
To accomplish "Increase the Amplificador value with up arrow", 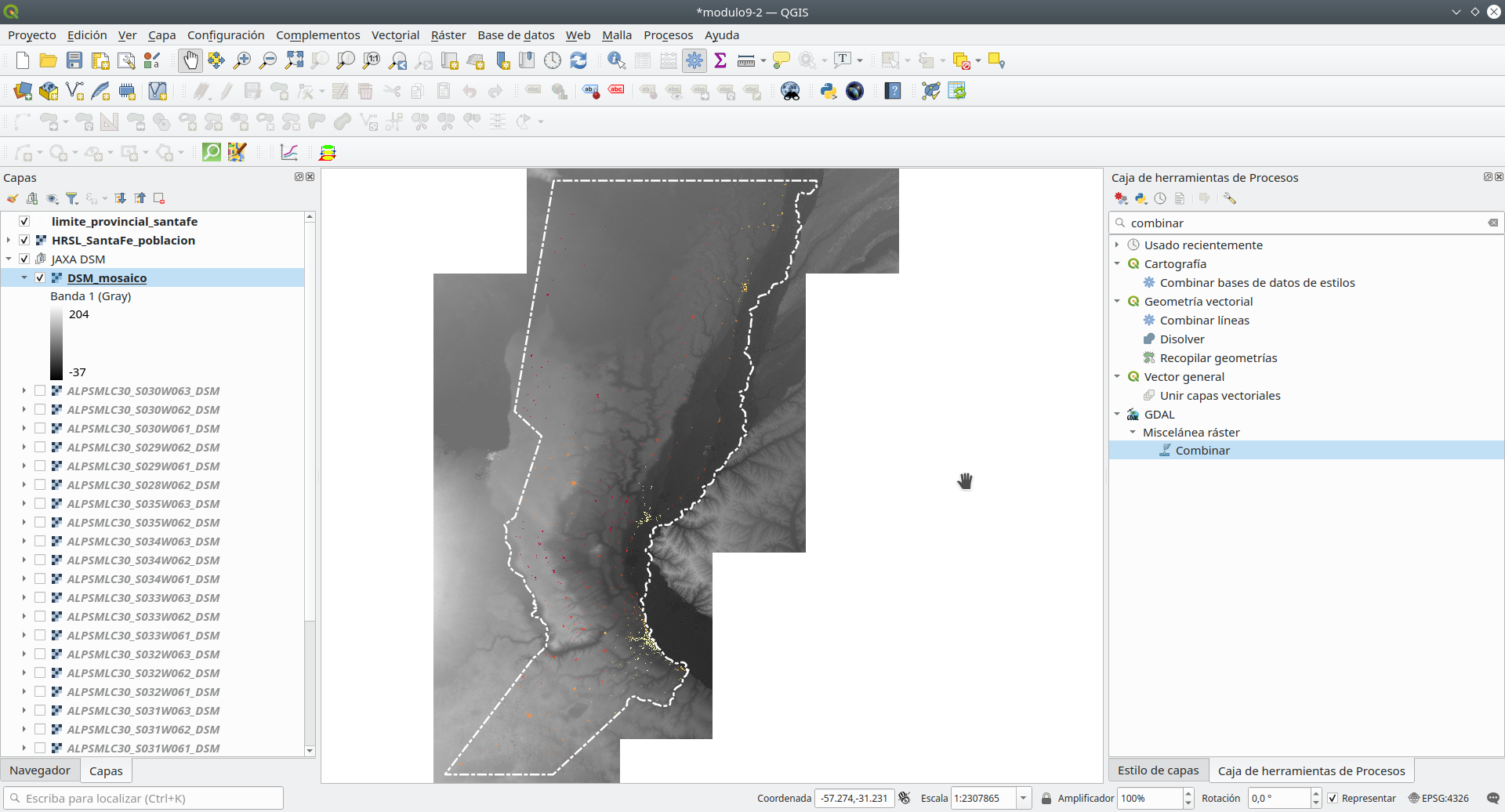I will click(x=1188, y=793).
